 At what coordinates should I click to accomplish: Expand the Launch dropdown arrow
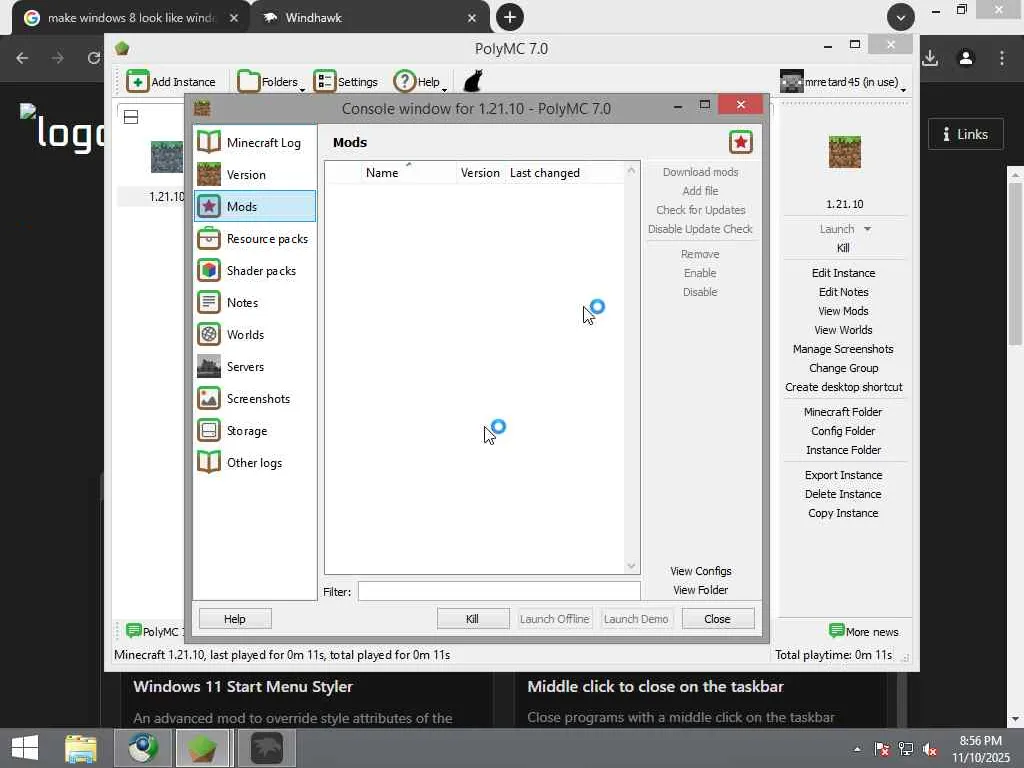pos(867,229)
